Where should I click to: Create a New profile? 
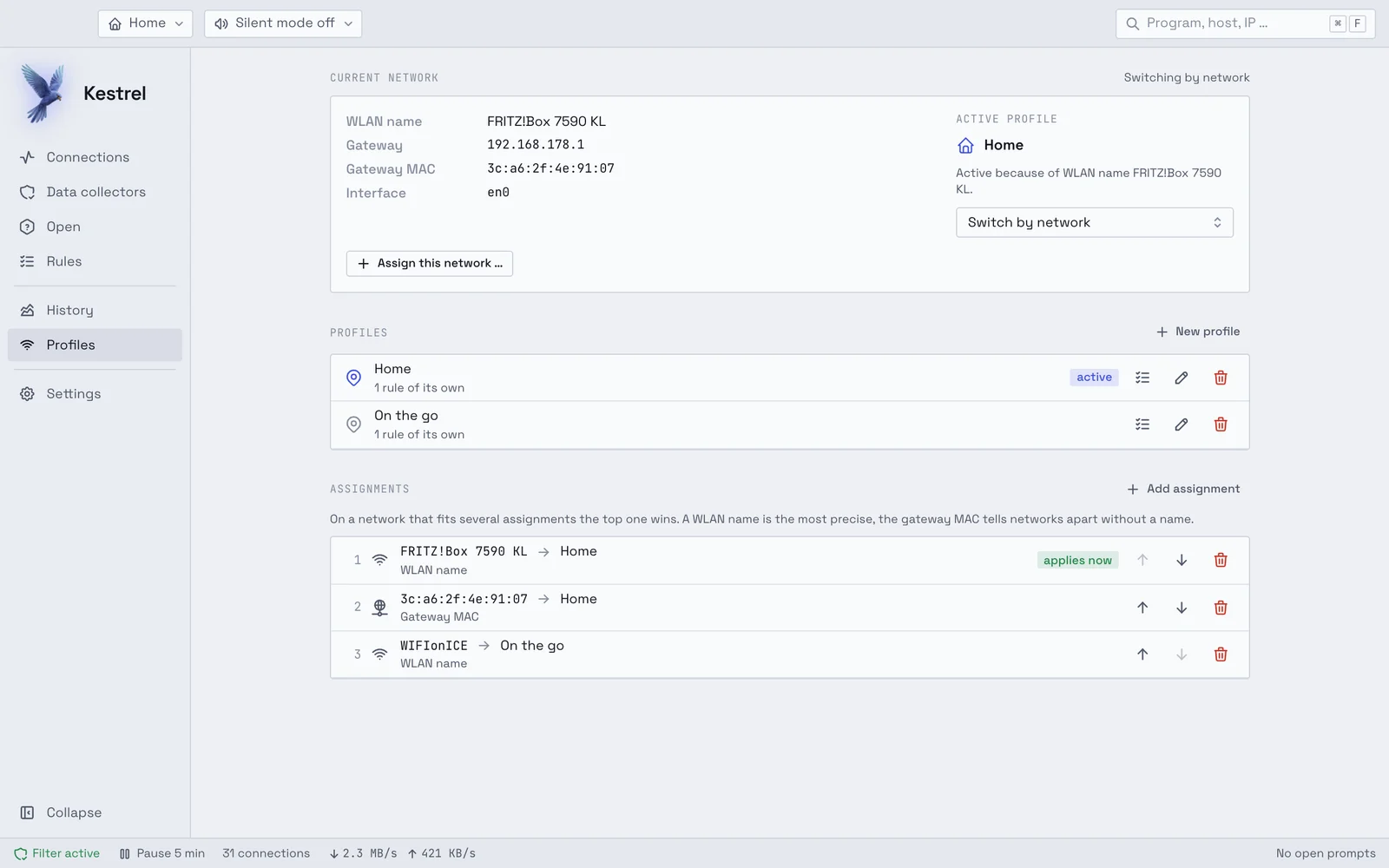(x=1198, y=332)
